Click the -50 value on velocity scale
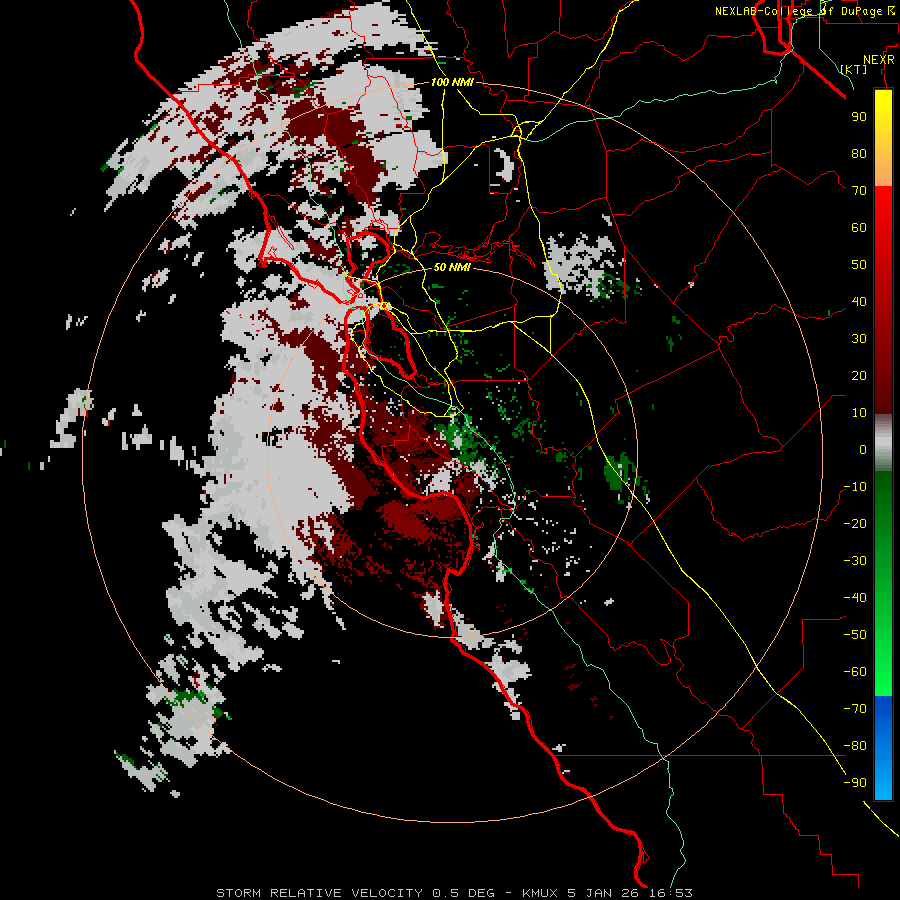This screenshot has height=900, width=900. (x=855, y=635)
